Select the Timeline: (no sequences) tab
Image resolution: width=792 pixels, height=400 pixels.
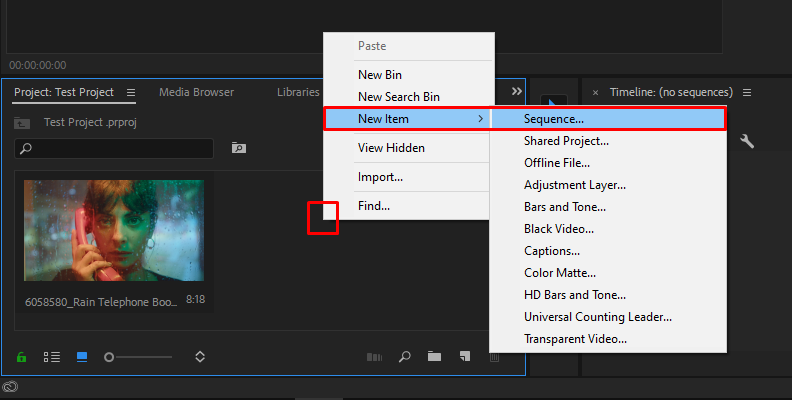click(671, 92)
